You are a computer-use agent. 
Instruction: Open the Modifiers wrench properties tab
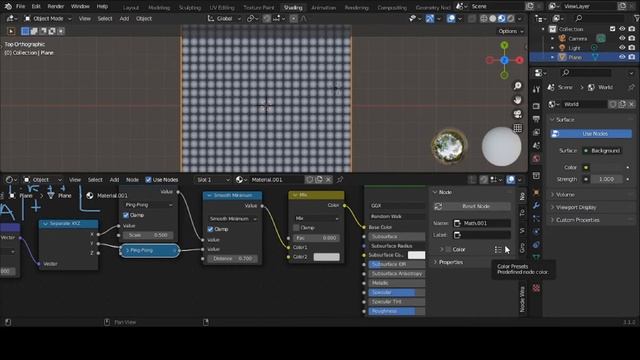click(x=536, y=205)
